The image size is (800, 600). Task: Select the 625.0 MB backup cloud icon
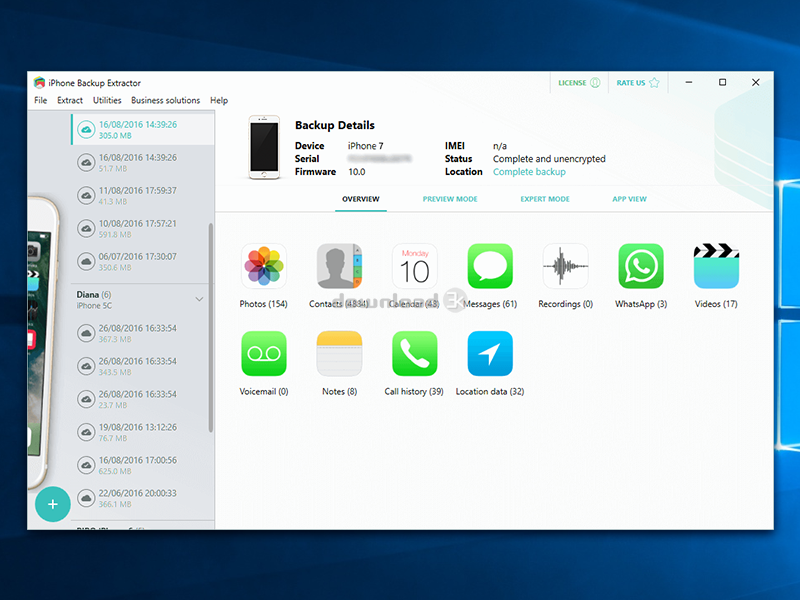pos(86,465)
